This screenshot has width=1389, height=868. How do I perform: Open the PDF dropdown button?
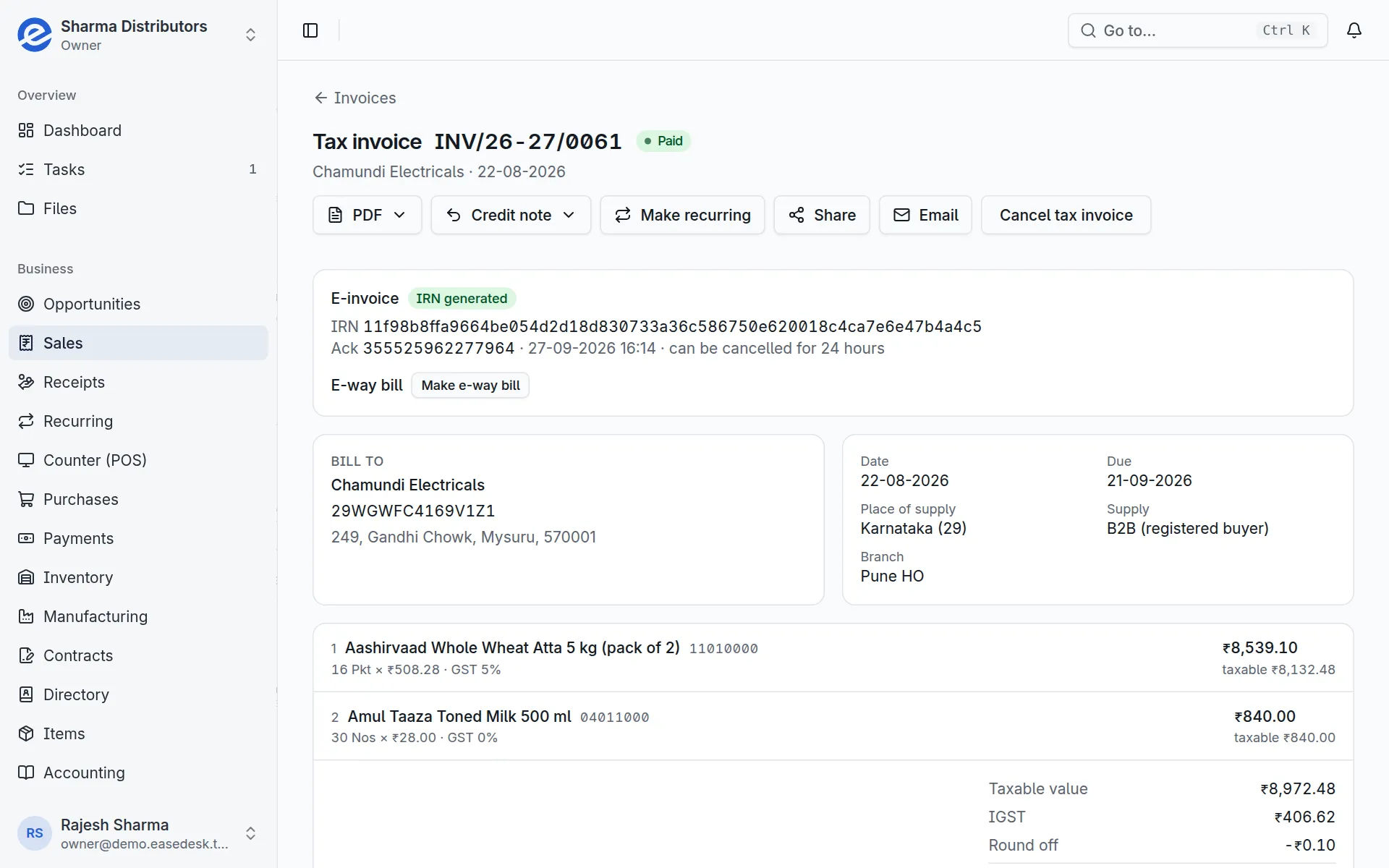click(x=367, y=215)
